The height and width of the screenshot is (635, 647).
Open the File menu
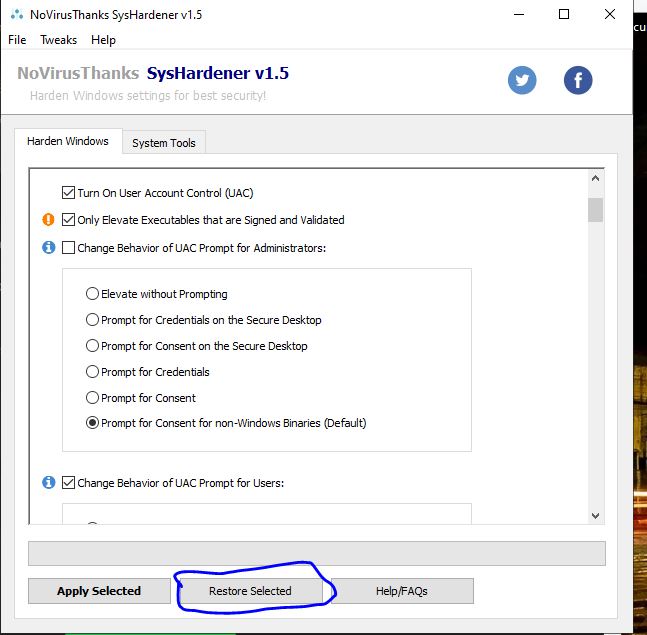(x=17, y=40)
